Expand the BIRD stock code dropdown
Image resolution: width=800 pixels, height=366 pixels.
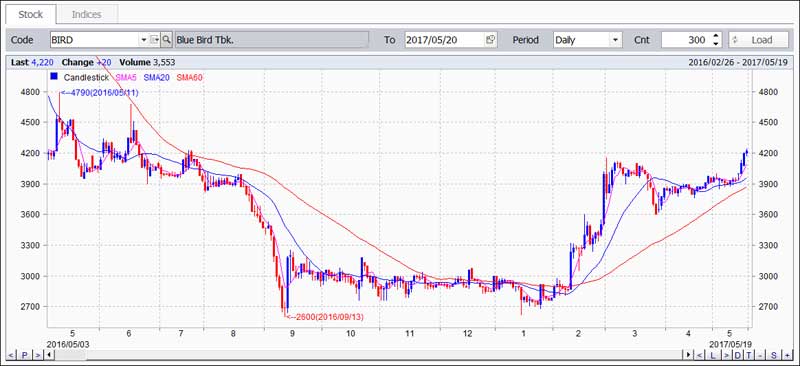(143, 39)
